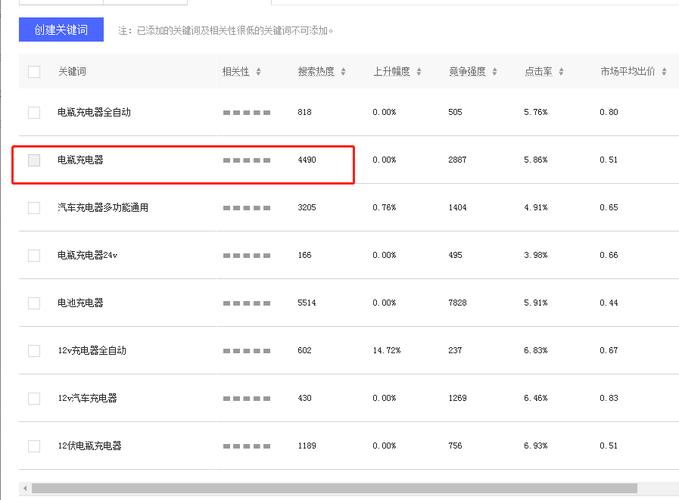The height and width of the screenshot is (500, 679).
Task: Click keyword text 12v汽车充电器
Action: pyautogui.click(x=87, y=398)
